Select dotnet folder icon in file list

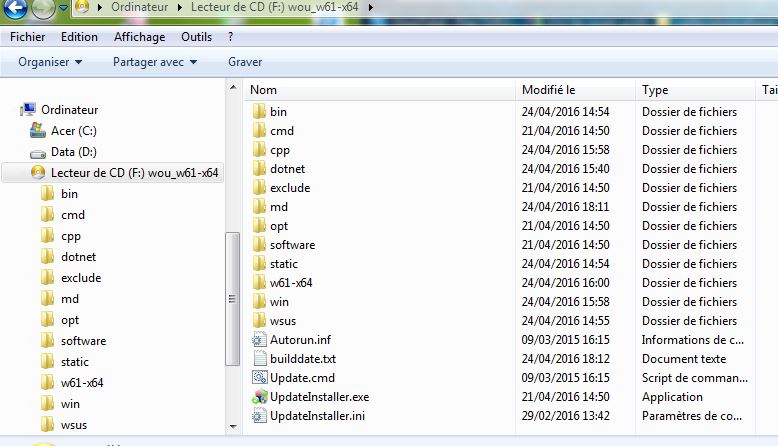click(x=259, y=168)
